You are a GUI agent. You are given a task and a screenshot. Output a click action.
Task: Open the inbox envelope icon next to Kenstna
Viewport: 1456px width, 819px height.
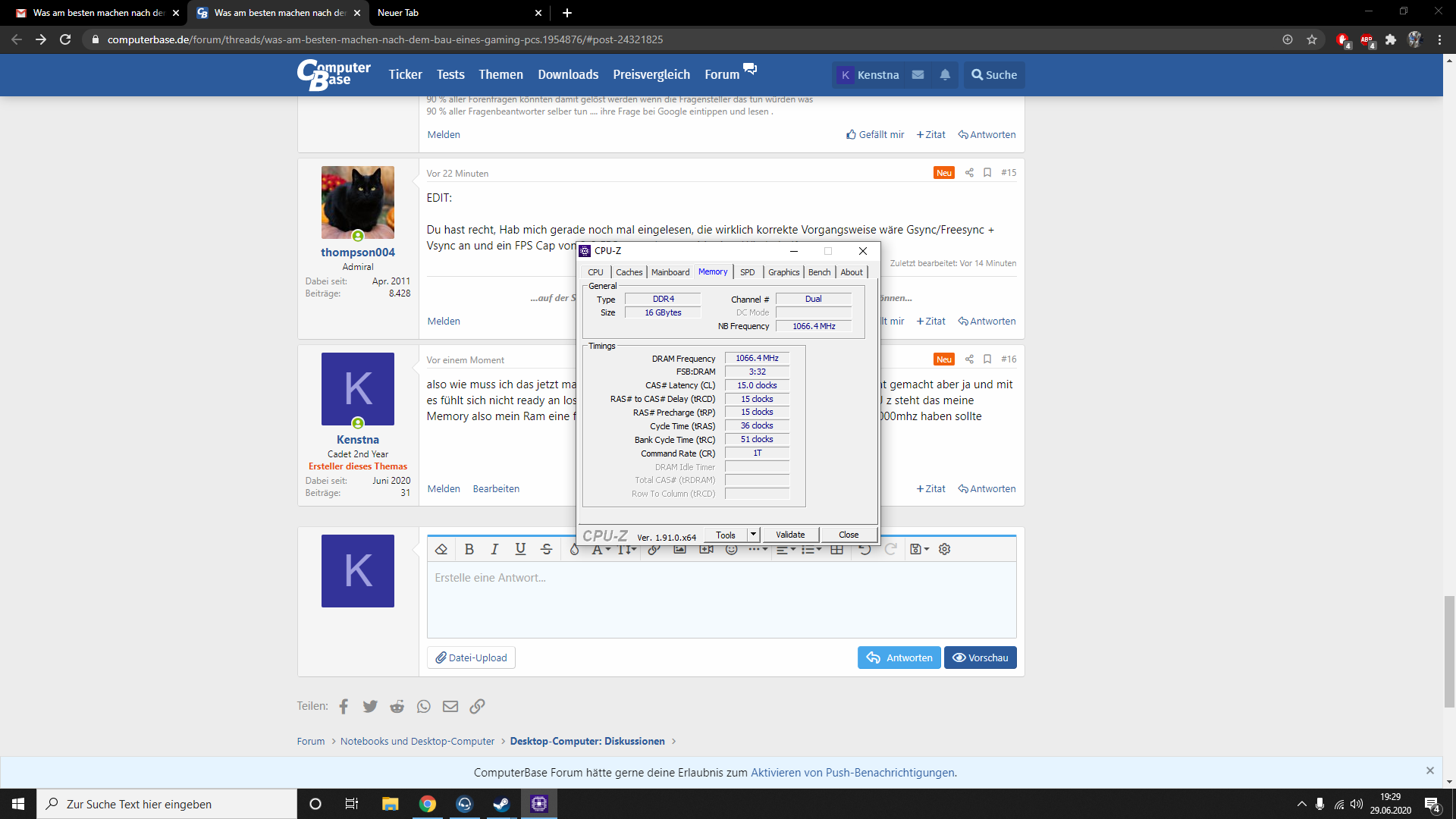pos(918,75)
